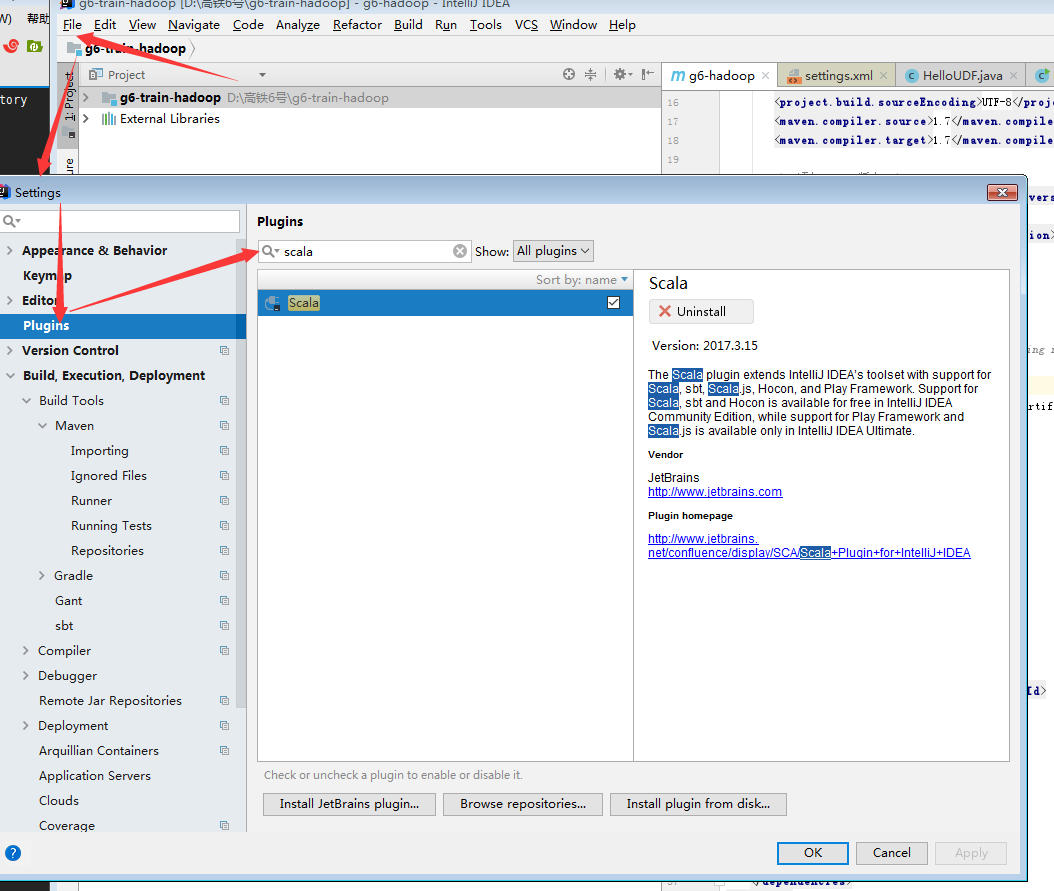Click the settings search magnifier icon
The height and width of the screenshot is (891, 1054).
(x=11, y=221)
